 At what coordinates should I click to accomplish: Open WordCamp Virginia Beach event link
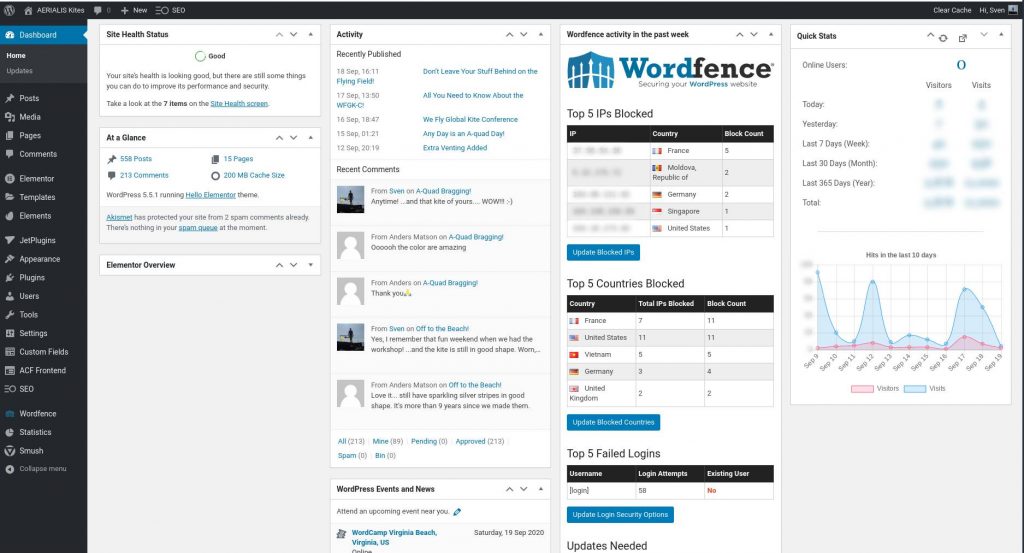394,537
